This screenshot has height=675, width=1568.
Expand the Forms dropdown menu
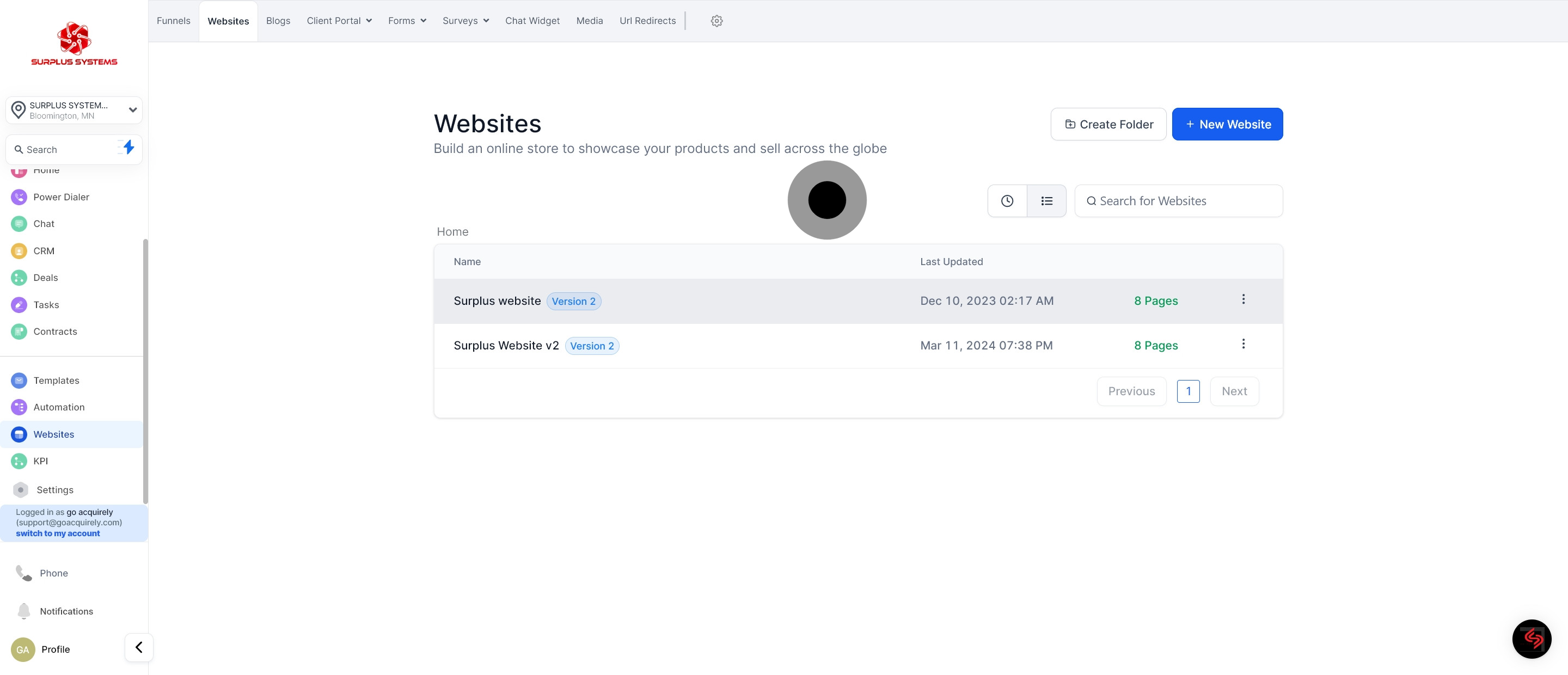click(x=407, y=21)
